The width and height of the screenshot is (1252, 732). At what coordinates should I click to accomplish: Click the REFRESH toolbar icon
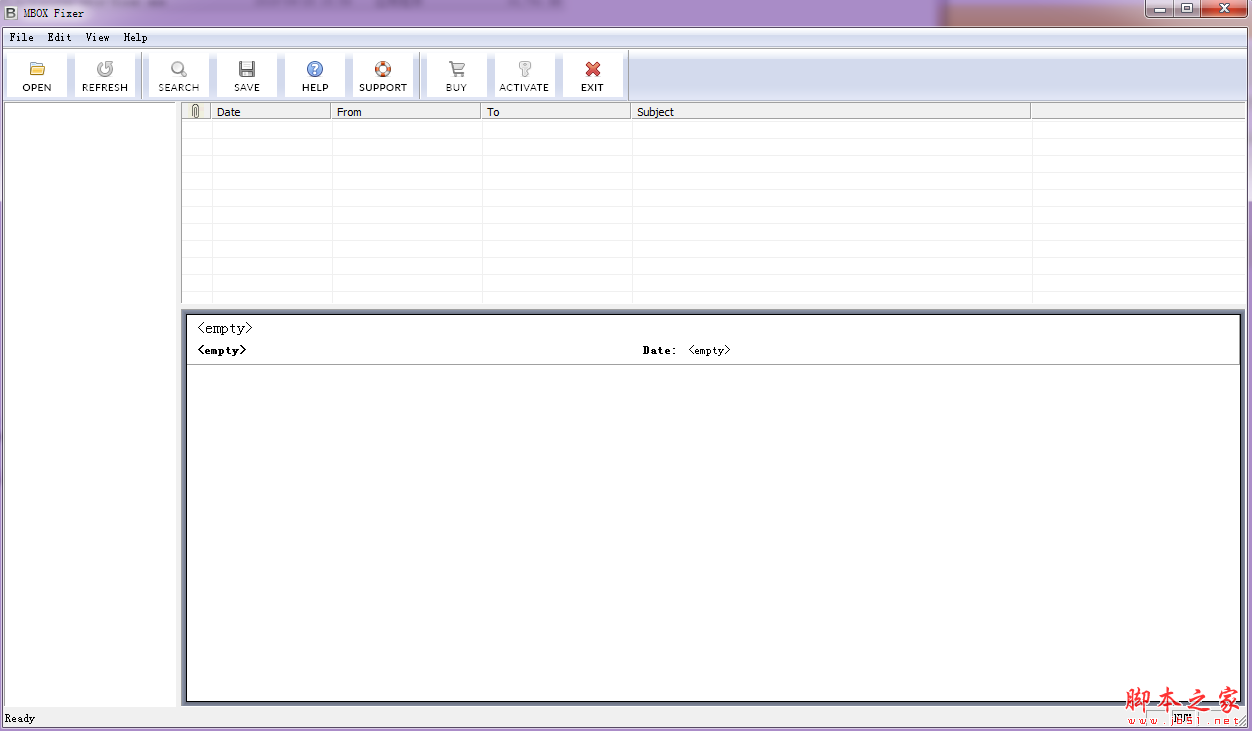(x=105, y=76)
